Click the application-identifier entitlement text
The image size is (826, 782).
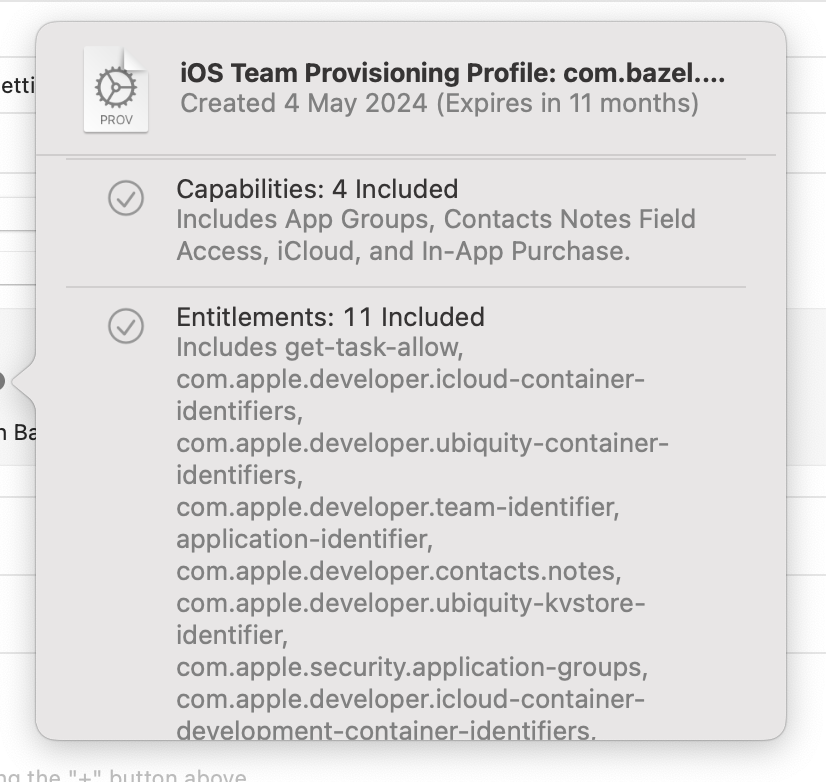(304, 539)
